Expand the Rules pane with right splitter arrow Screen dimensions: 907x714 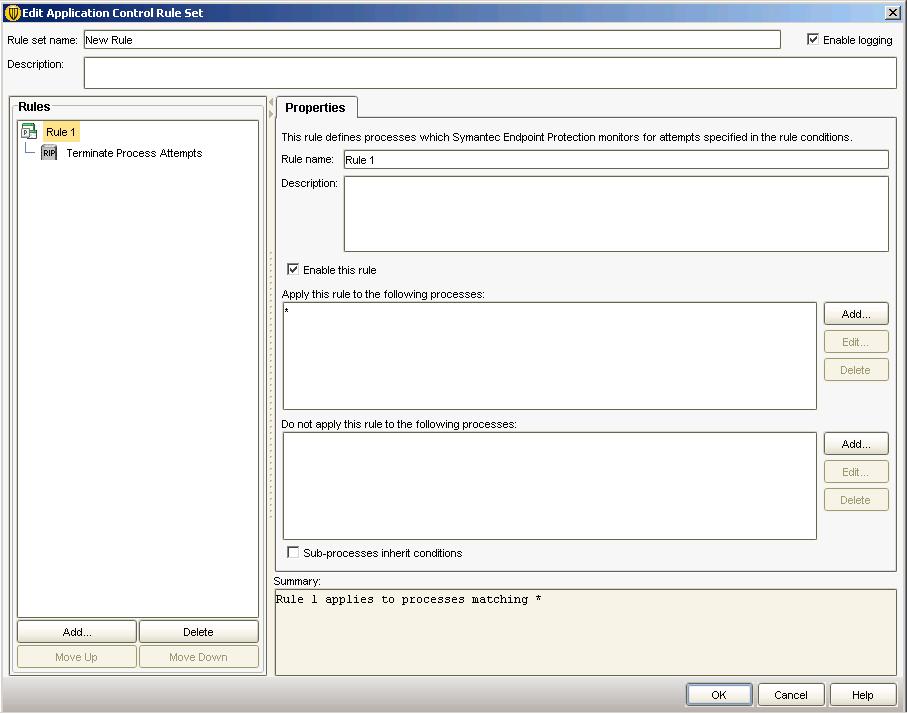tap(271, 114)
